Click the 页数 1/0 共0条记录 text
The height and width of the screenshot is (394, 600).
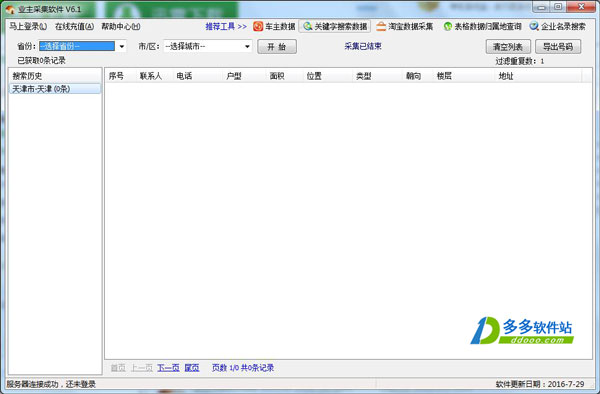click(x=243, y=368)
